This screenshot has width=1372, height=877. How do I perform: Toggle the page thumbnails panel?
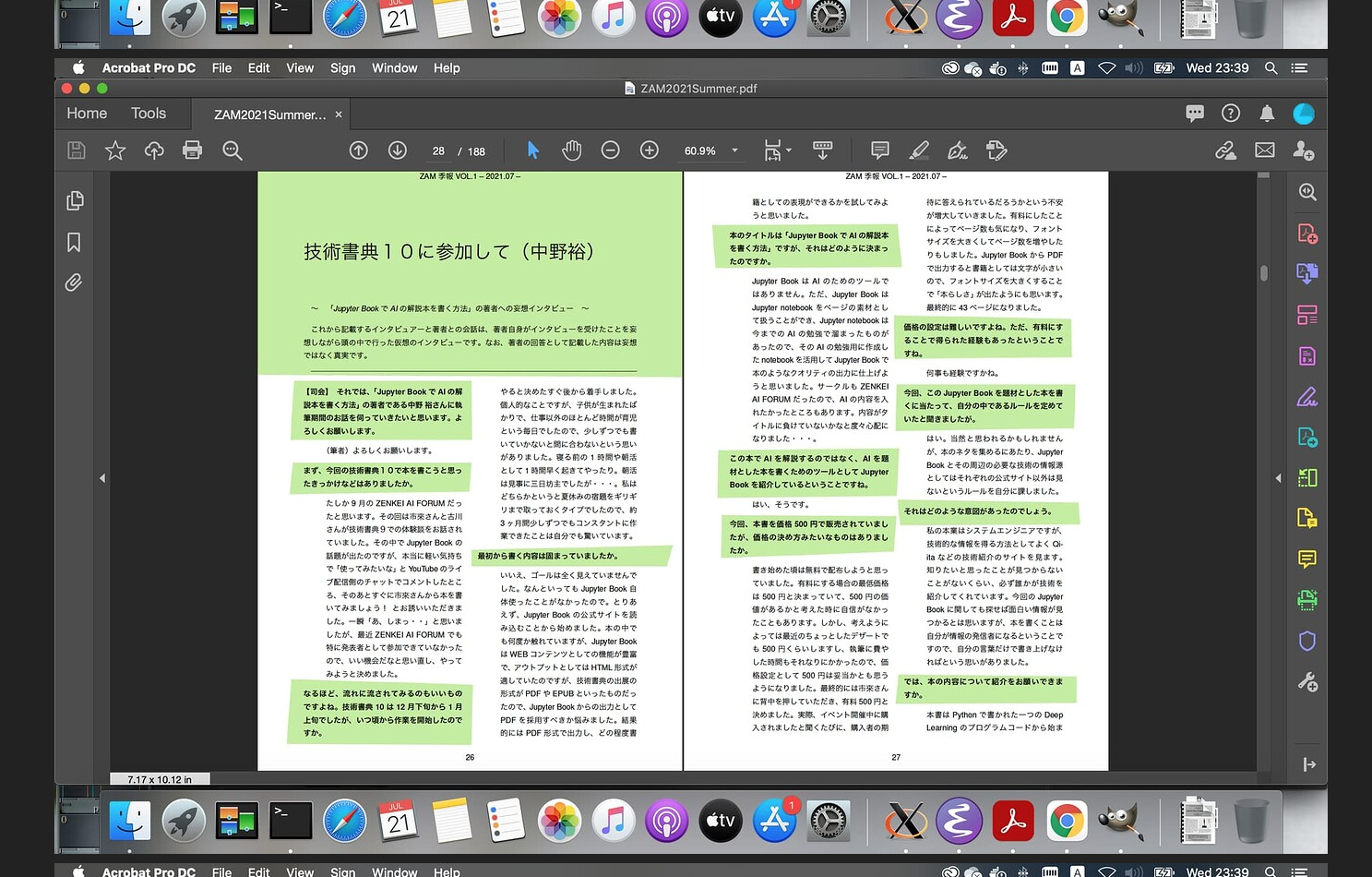click(x=74, y=201)
